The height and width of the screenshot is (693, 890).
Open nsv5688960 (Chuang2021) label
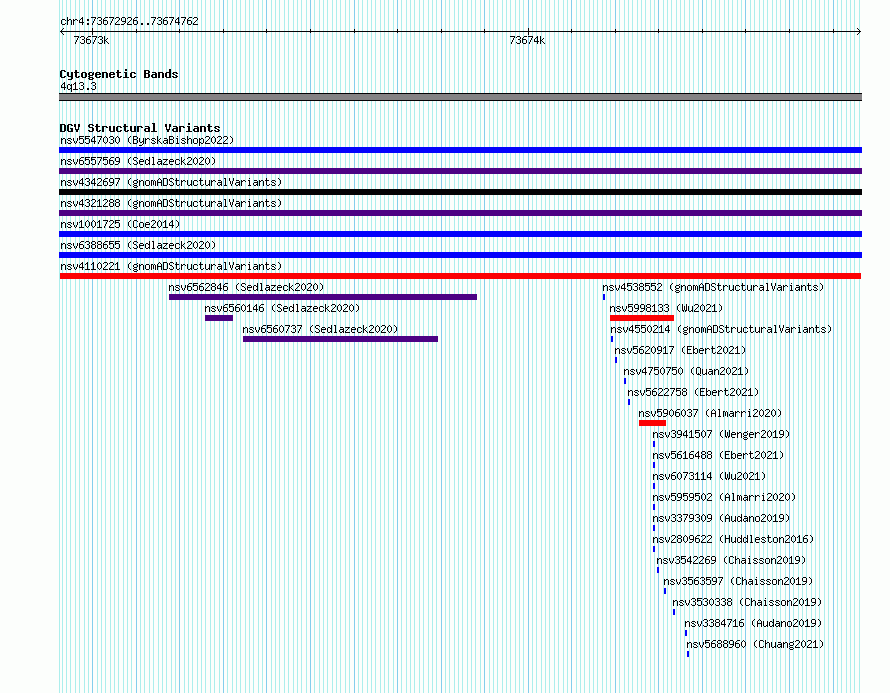point(755,644)
